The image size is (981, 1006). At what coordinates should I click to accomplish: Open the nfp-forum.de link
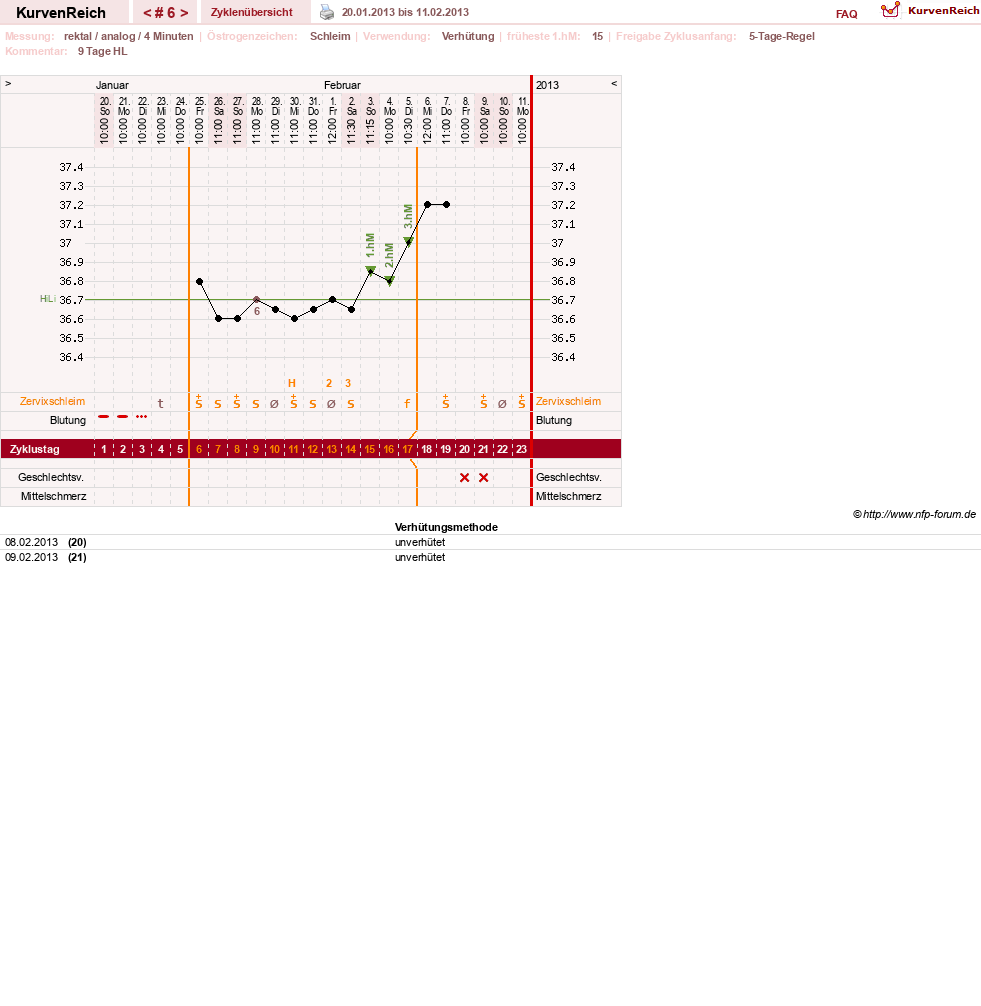coord(919,515)
